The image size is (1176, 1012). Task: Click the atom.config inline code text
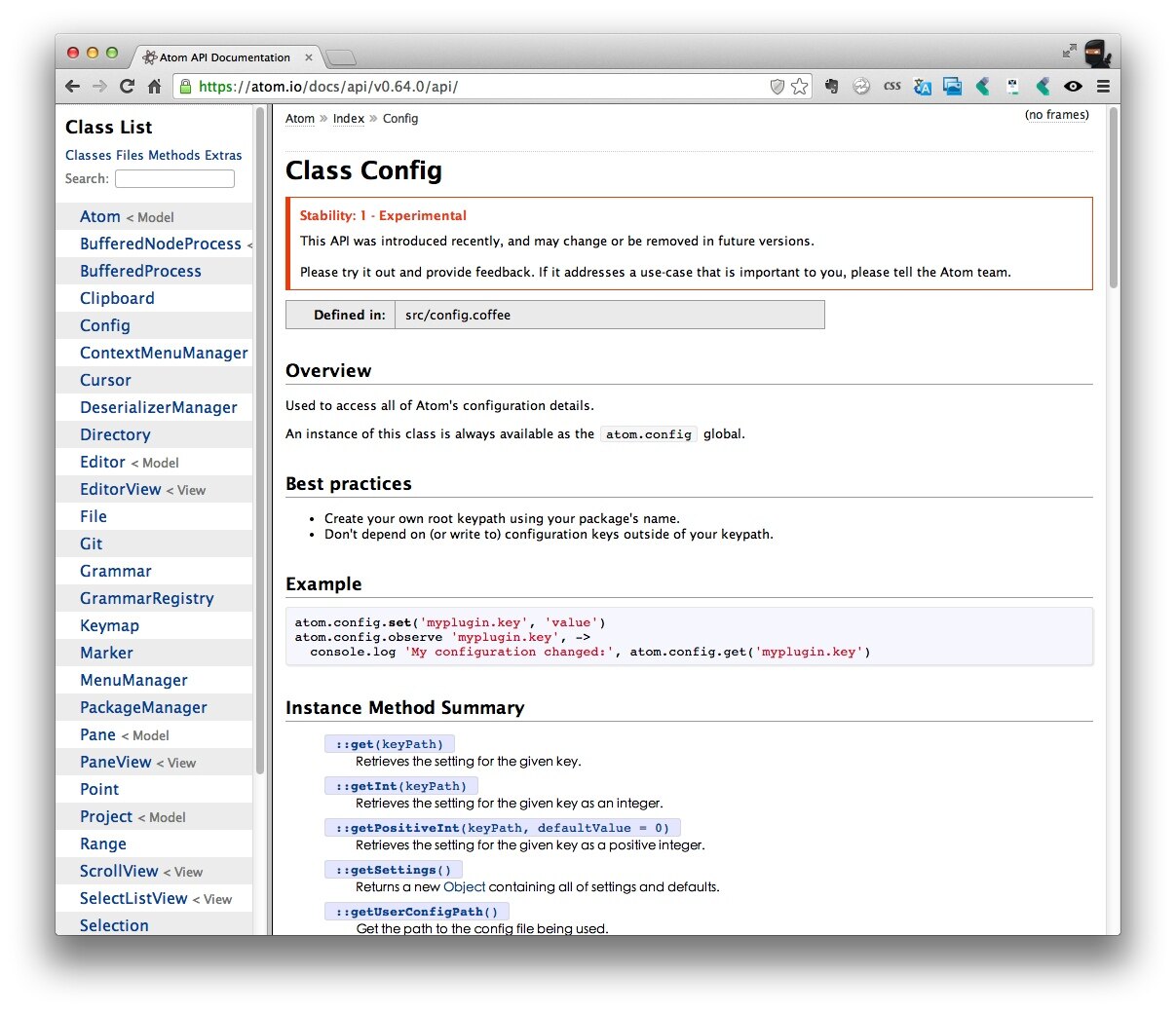[649, 434]
